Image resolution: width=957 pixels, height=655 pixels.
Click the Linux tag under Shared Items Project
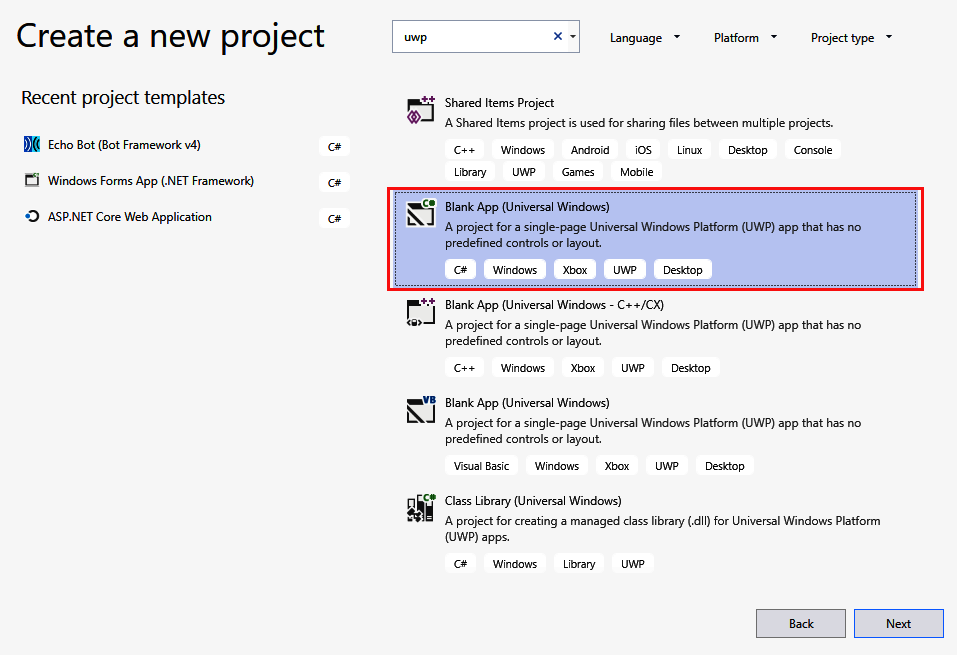click(x=689, y=150)
